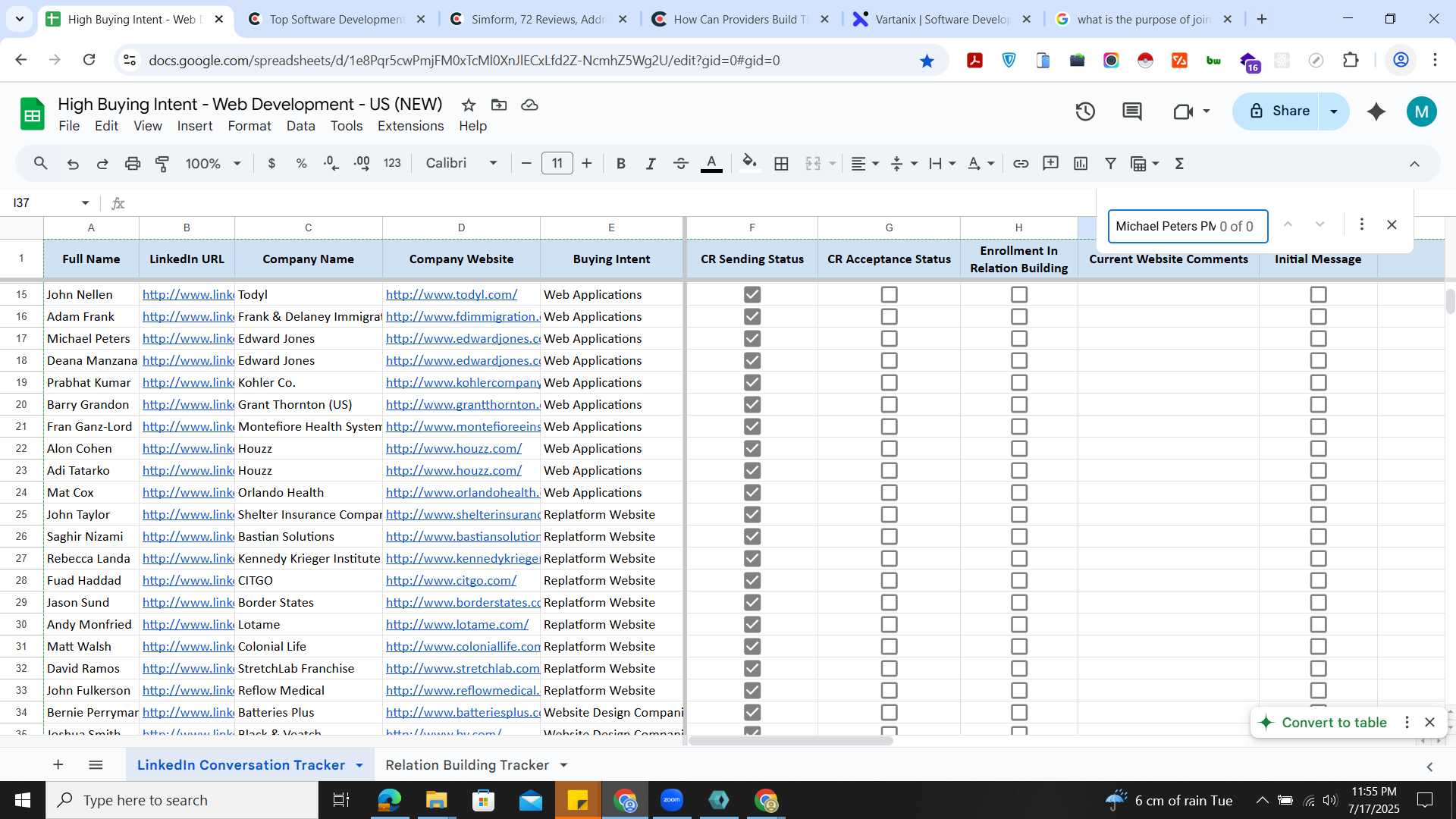
Task: Insert chart from toolbar
Action: click(x=1081, y=164)
